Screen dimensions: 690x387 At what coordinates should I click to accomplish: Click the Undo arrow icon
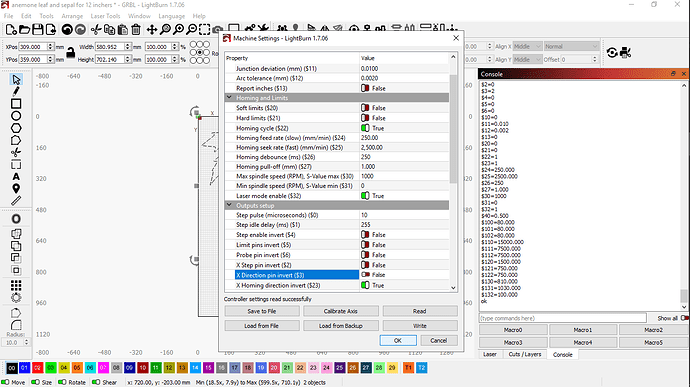(x=67, y=29)
